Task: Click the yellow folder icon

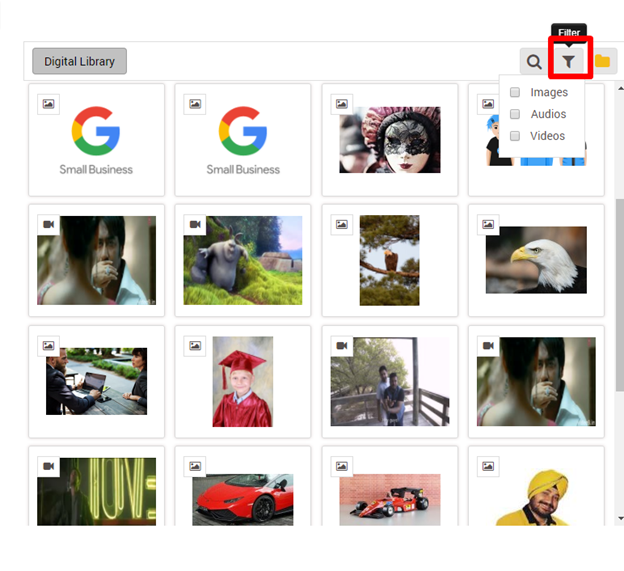Action: coord(602,62)
